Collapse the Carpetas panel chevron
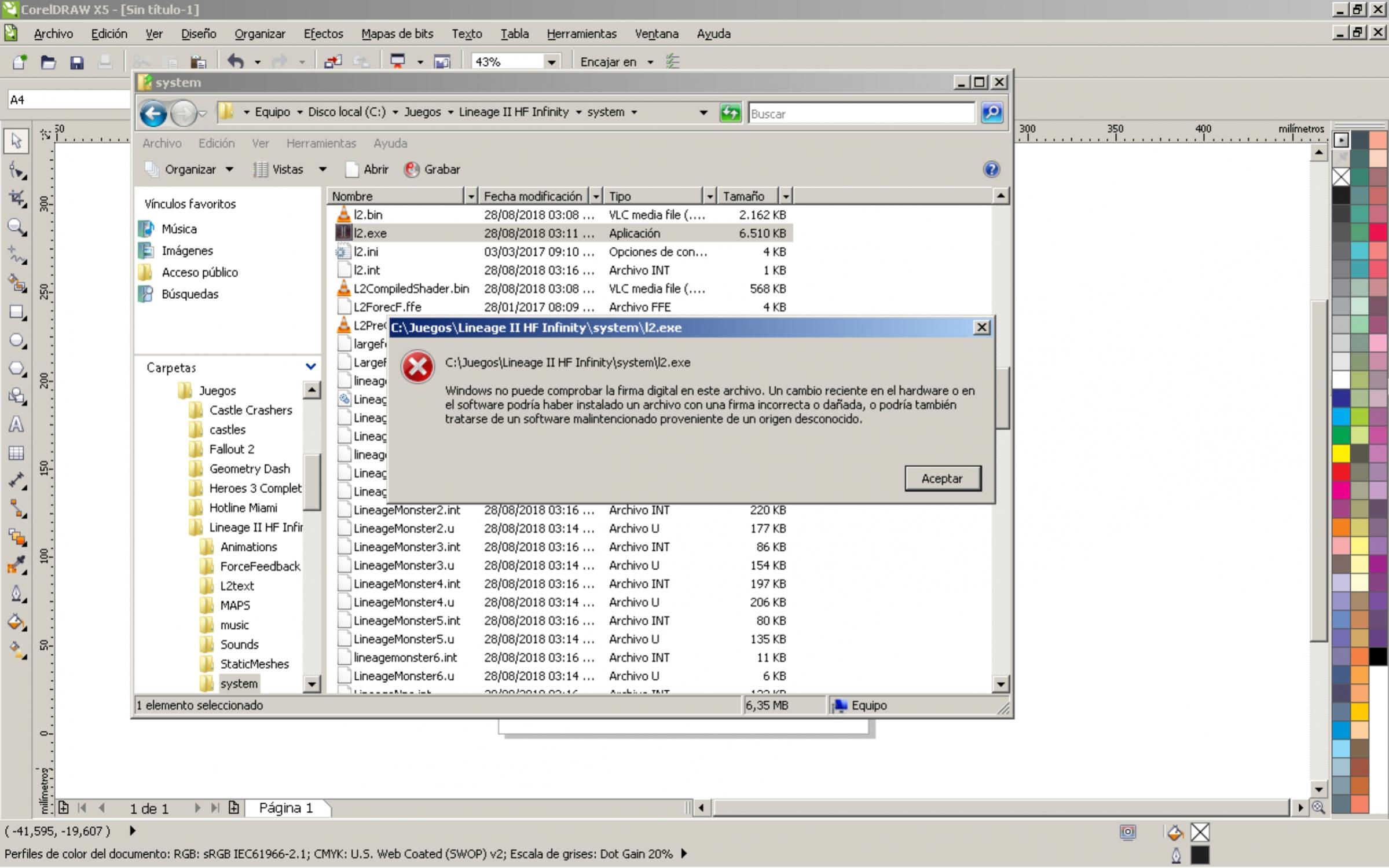Screen dimensions: 1389x868 tap(310, 367)
